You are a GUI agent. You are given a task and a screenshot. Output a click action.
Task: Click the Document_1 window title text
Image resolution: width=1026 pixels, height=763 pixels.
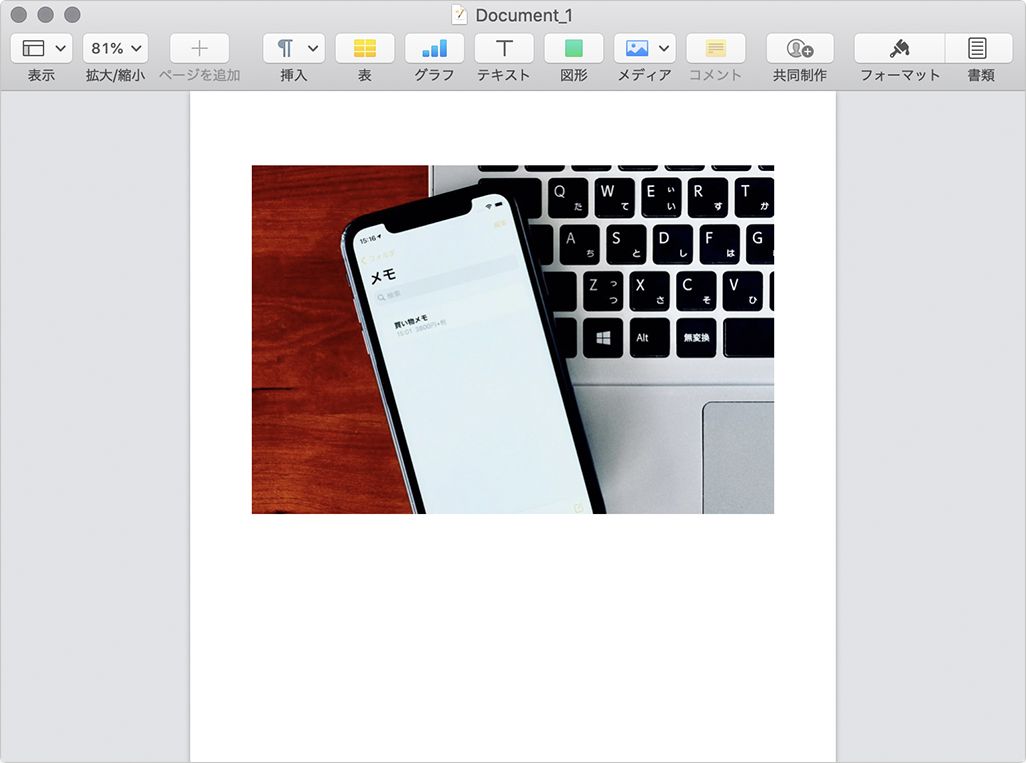click(x=523, y=15)
